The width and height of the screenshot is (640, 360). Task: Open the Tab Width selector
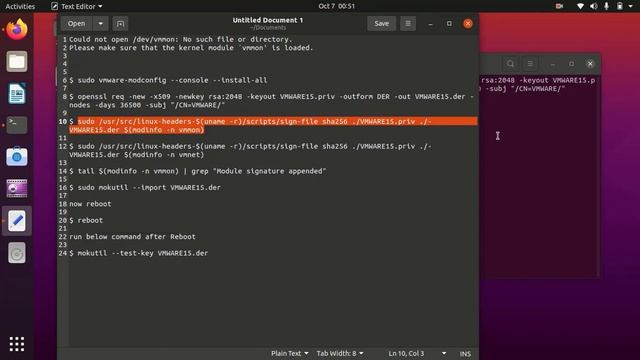pyautogui.click(x=340, y=353)
